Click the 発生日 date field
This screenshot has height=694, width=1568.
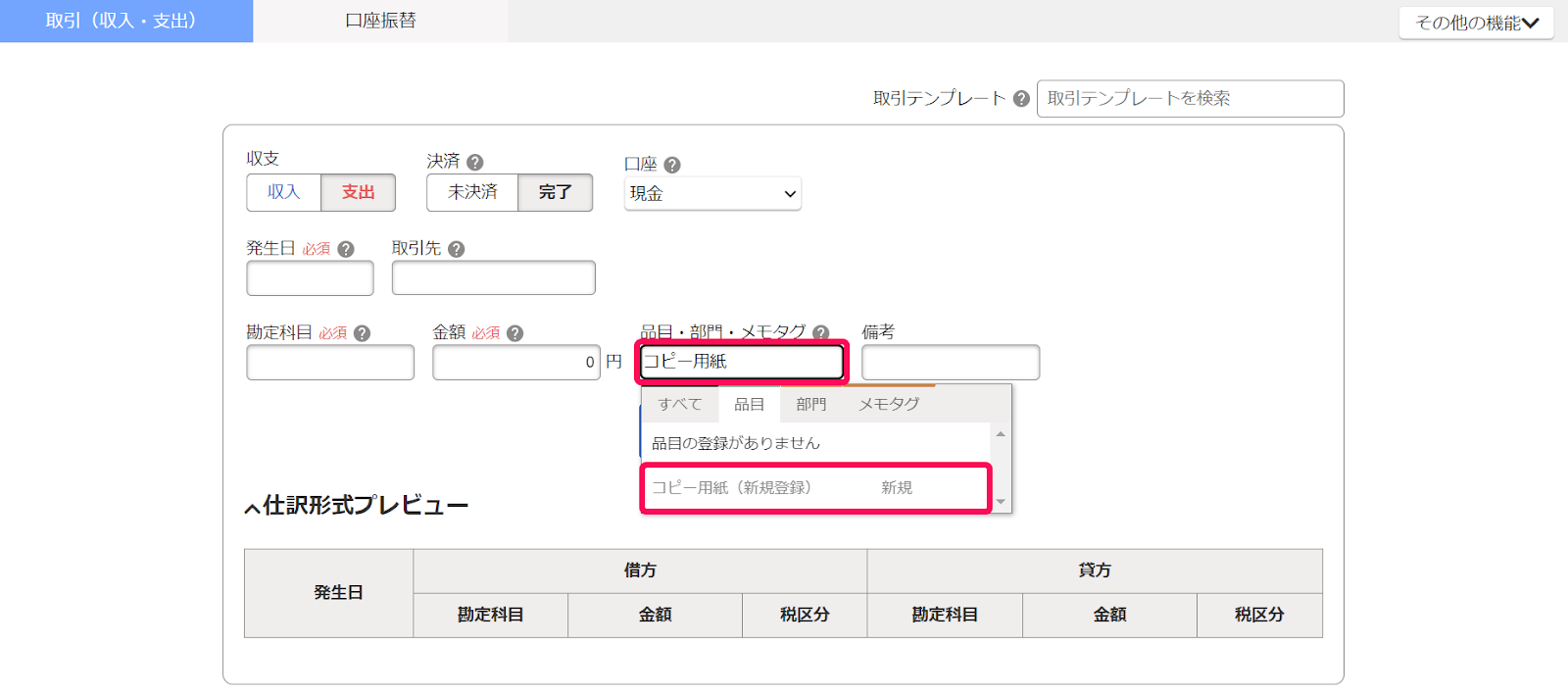click(x=310, y=278)
